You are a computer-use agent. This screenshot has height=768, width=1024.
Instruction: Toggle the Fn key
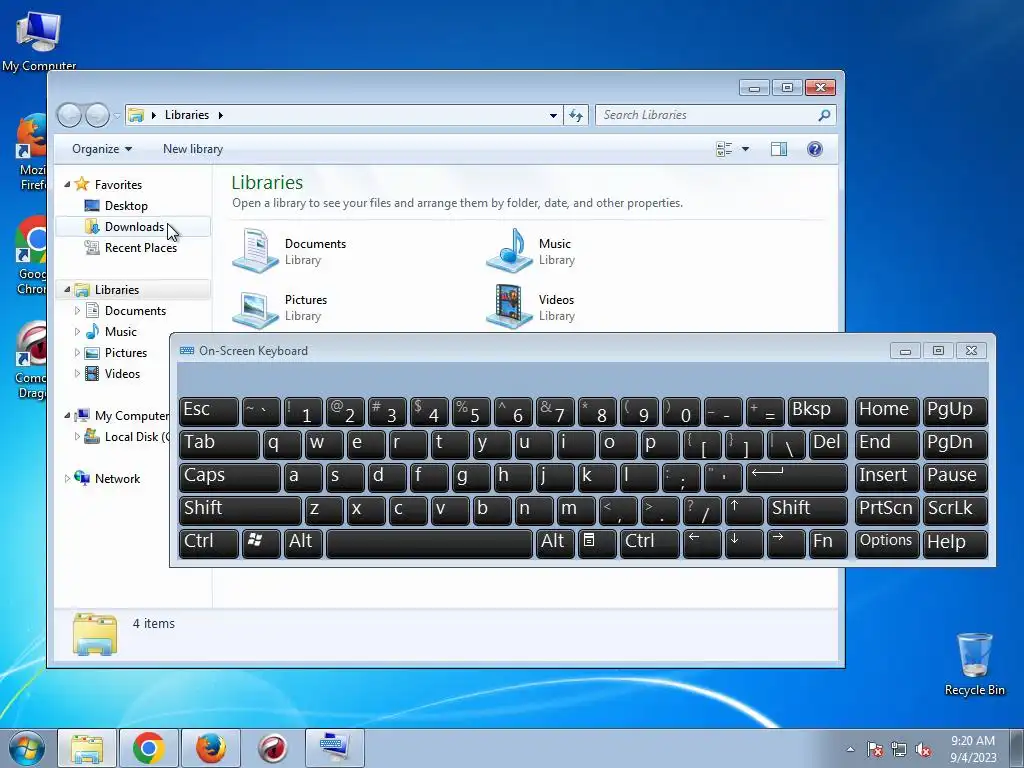click(828, 543)
